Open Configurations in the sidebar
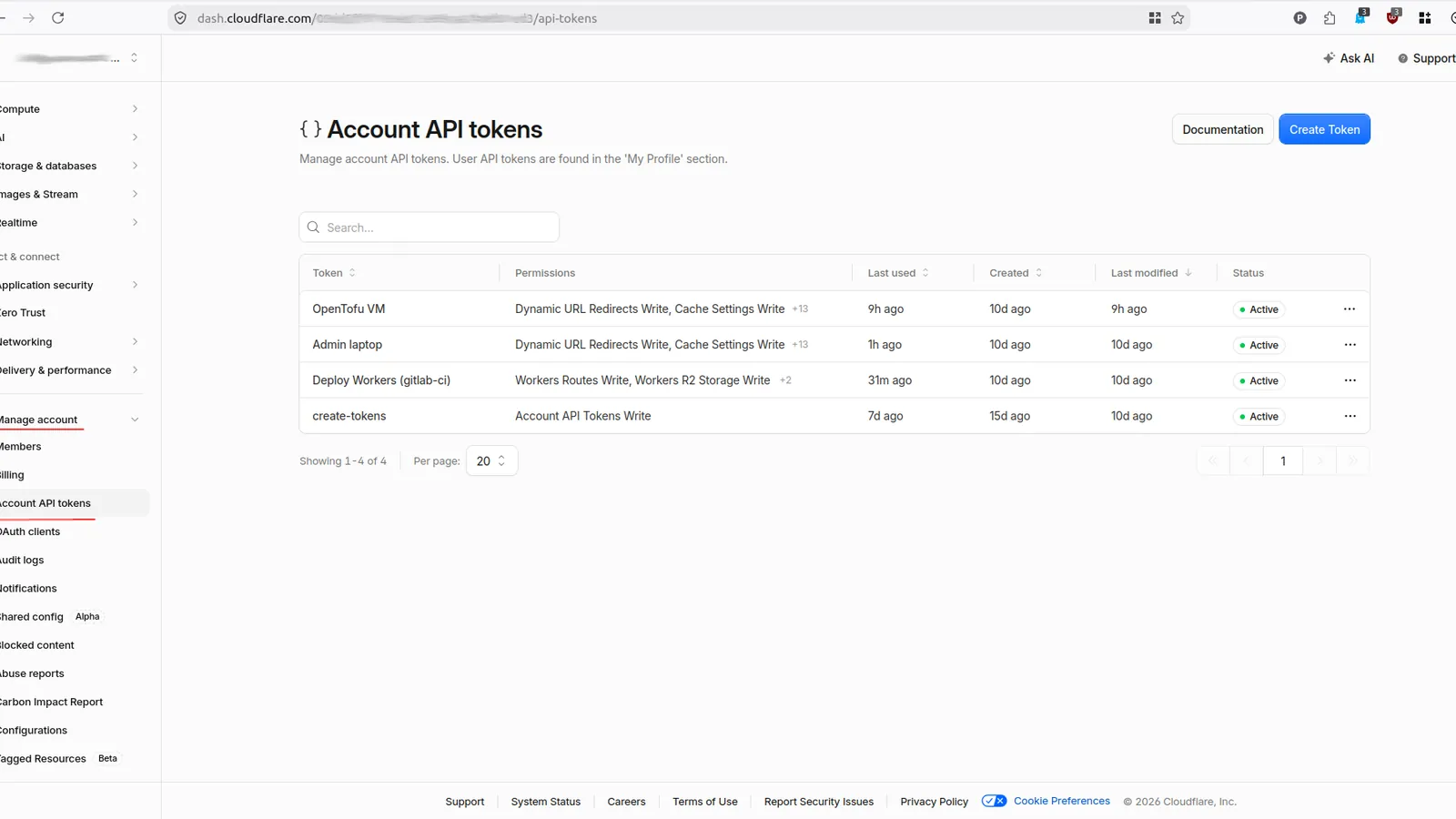The width and height of the screenshot is (1456, 819). click(x=34, y=730)
